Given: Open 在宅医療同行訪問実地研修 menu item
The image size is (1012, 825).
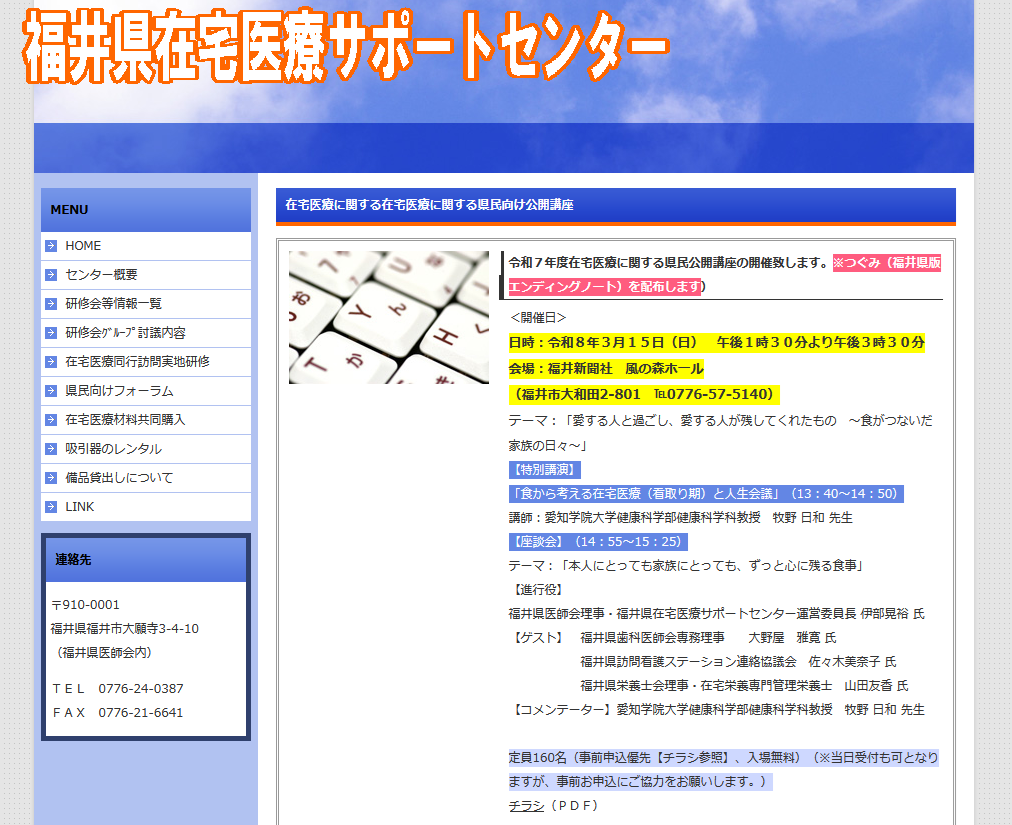Looking at the screenshot, I should pos(137,362).
